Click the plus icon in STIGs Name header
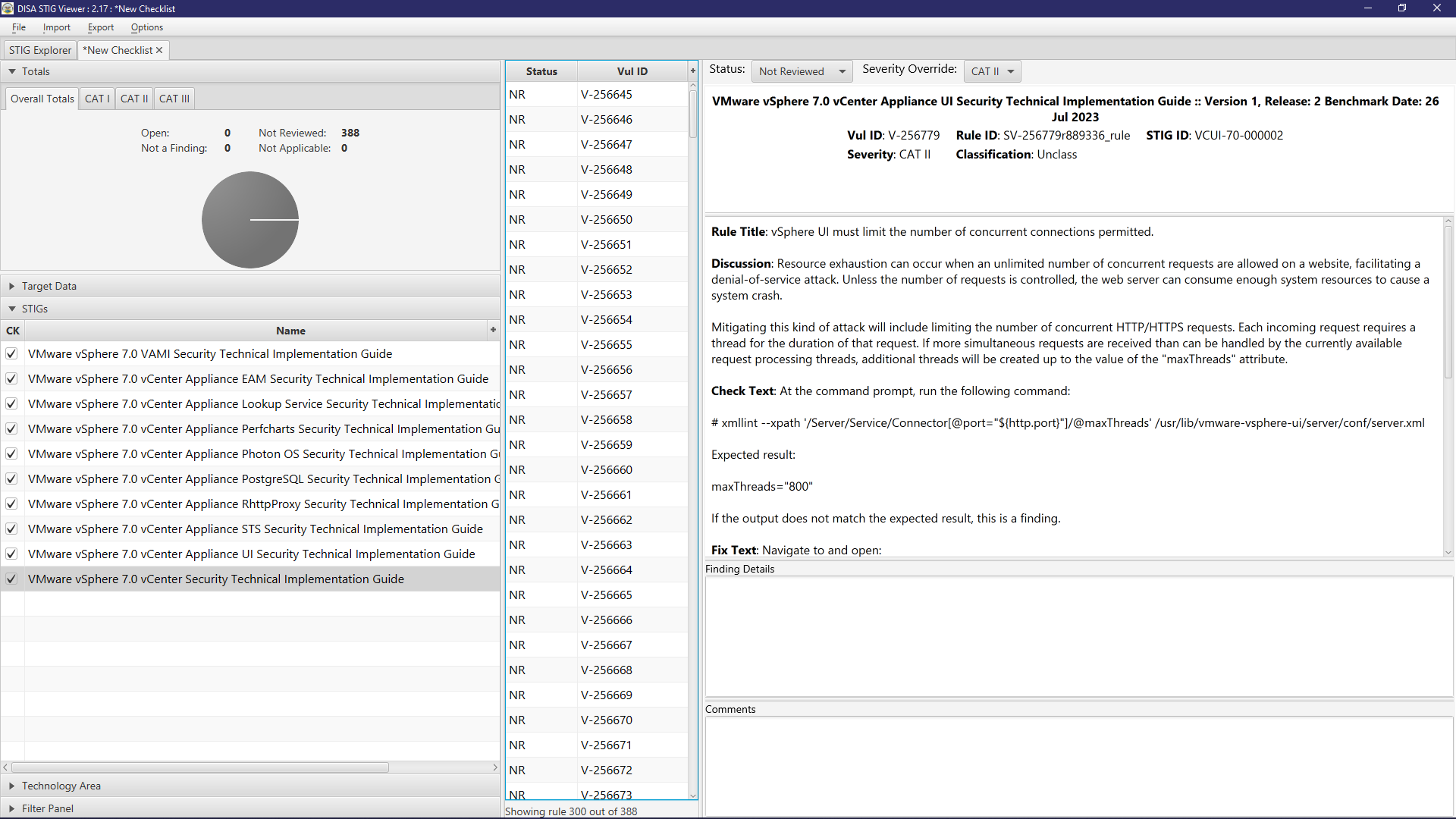 click(x=493, y=330)
